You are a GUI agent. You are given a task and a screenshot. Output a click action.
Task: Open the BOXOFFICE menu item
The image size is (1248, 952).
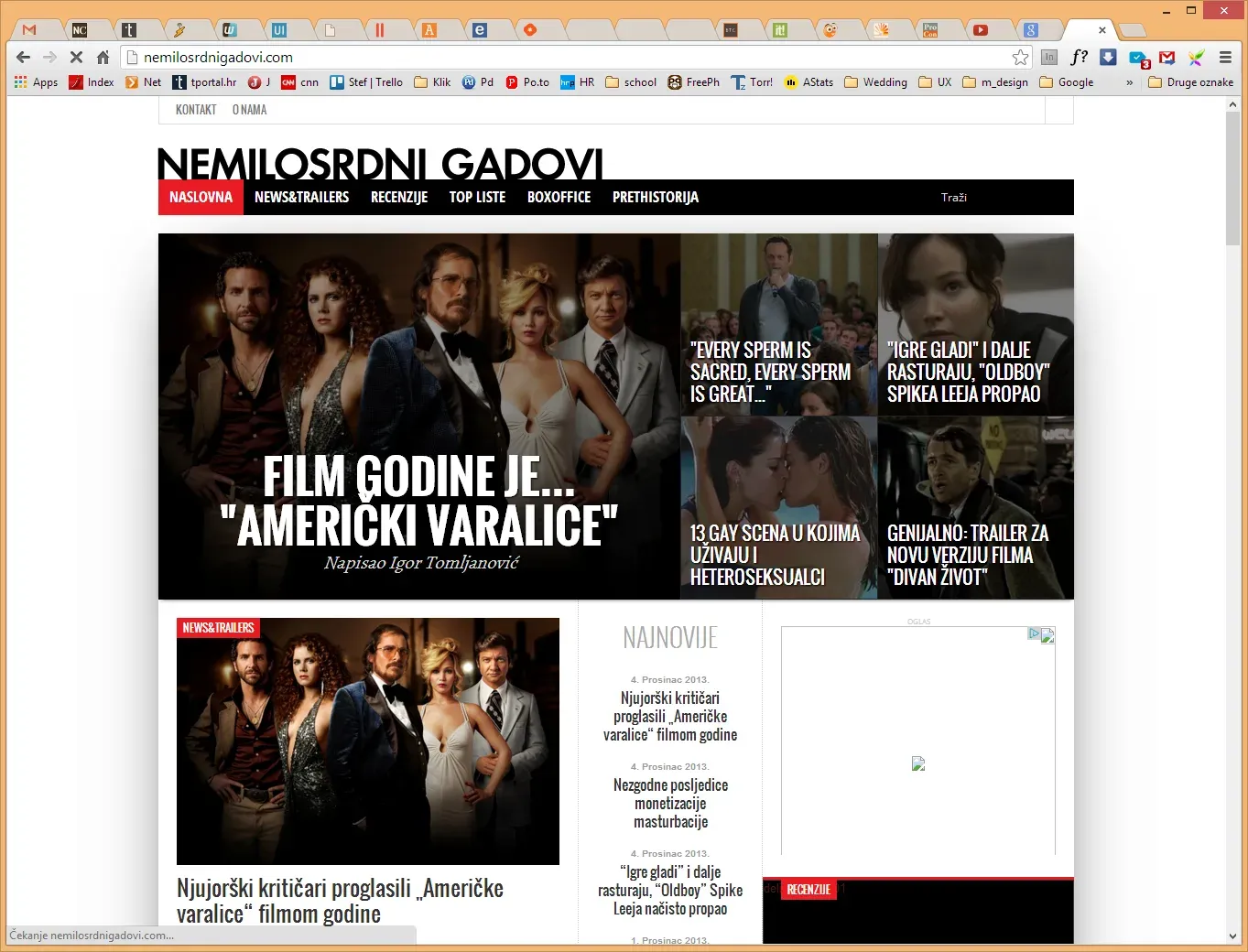(559, 197)
